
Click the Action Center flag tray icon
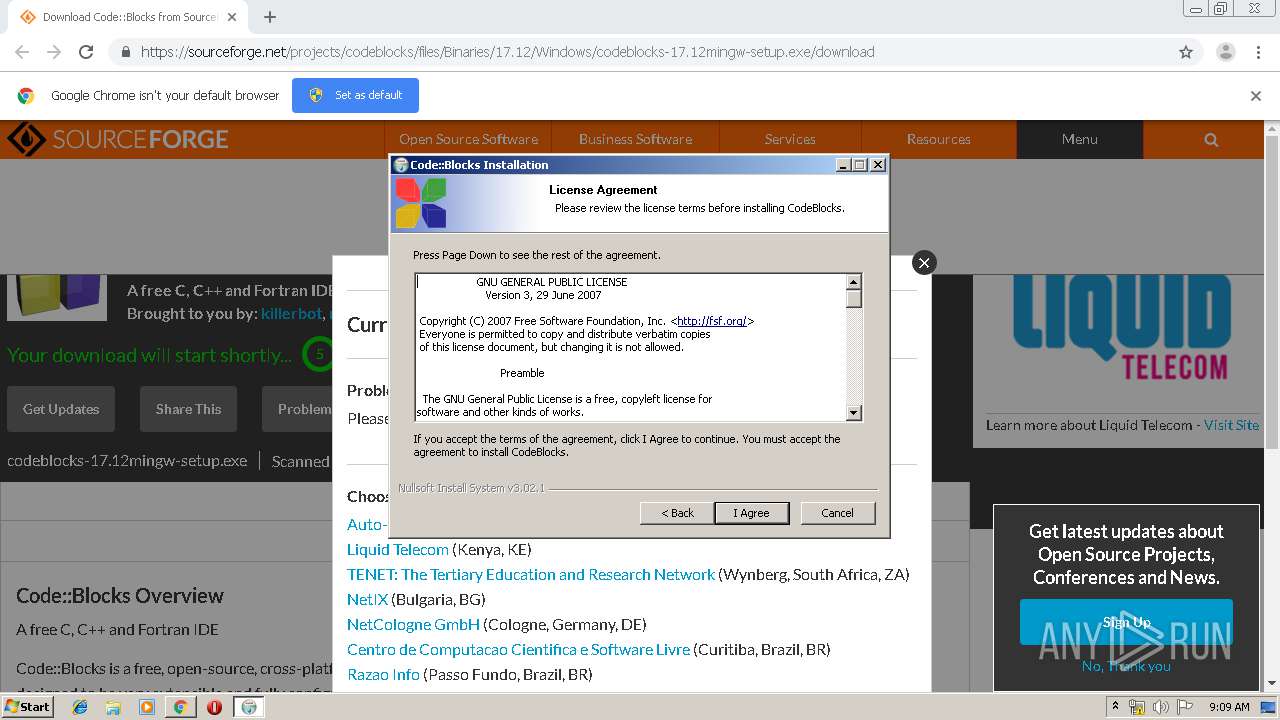(x=1184, y=707)
